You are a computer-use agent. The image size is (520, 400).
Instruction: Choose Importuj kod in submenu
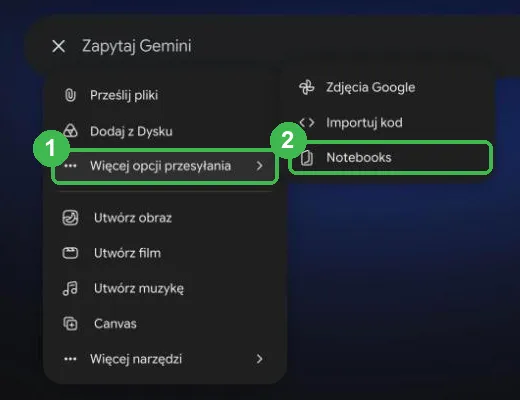390,123
